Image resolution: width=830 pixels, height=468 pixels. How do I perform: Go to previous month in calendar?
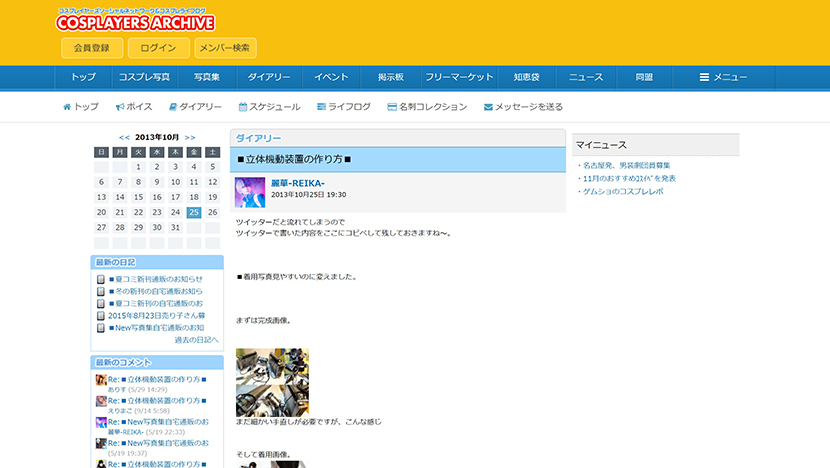124,137
